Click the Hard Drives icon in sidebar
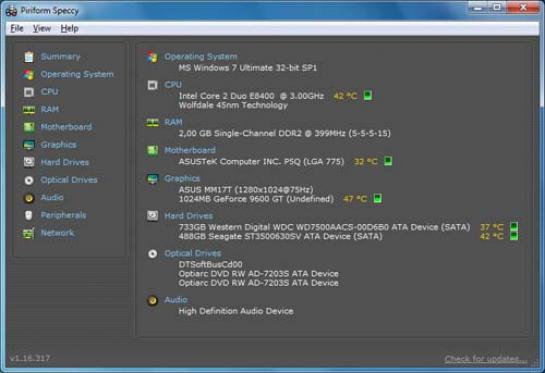Image resolution: width=545 pixels, height=373 pixels. [29, 162]
